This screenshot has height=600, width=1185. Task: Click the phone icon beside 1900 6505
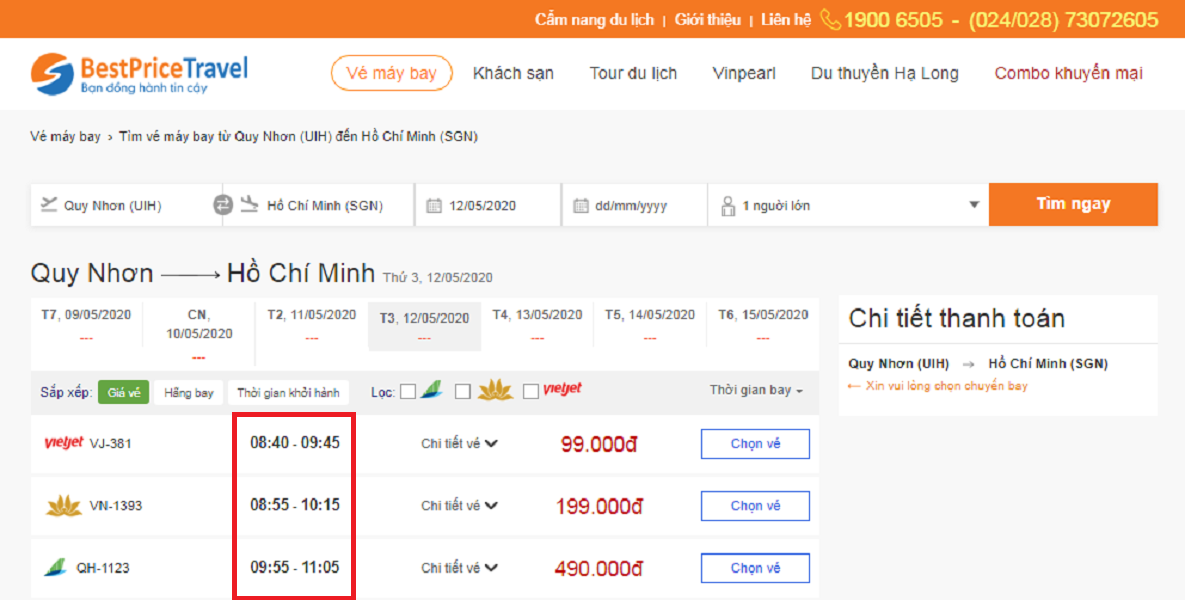click(830, 20)
